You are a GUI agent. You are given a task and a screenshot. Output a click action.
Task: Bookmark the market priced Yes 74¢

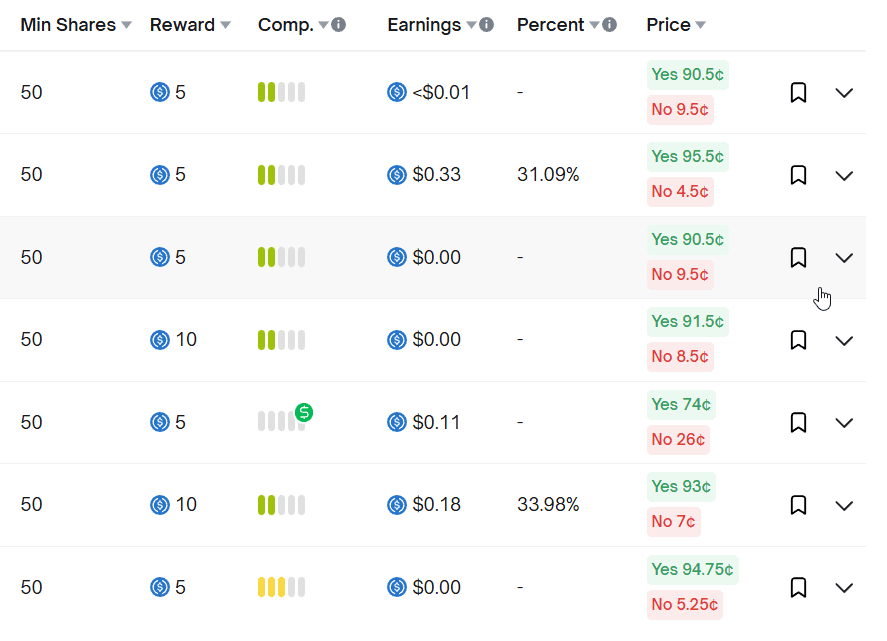[798, 423]
